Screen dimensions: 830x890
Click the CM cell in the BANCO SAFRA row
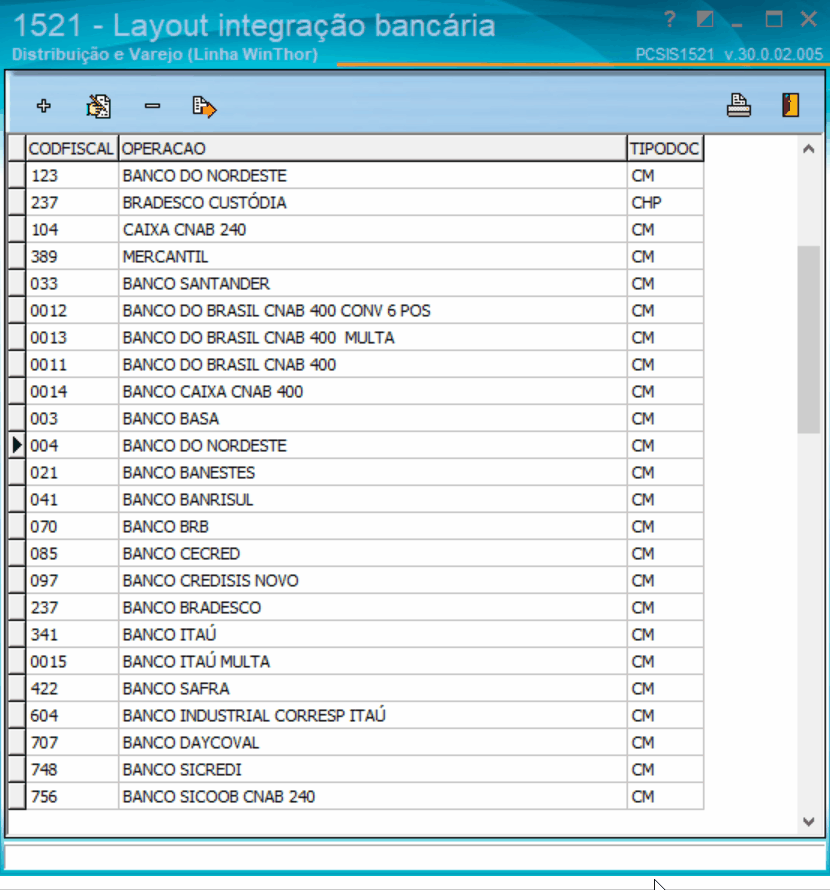coord(665,689)
